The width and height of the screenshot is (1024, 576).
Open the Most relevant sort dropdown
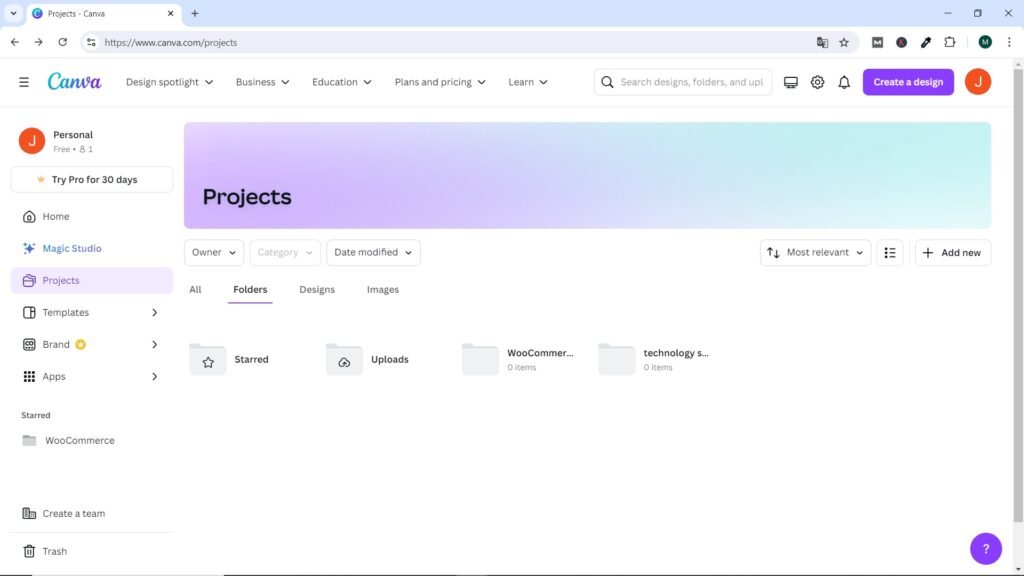pyautogui.click(x=815, y=253)
